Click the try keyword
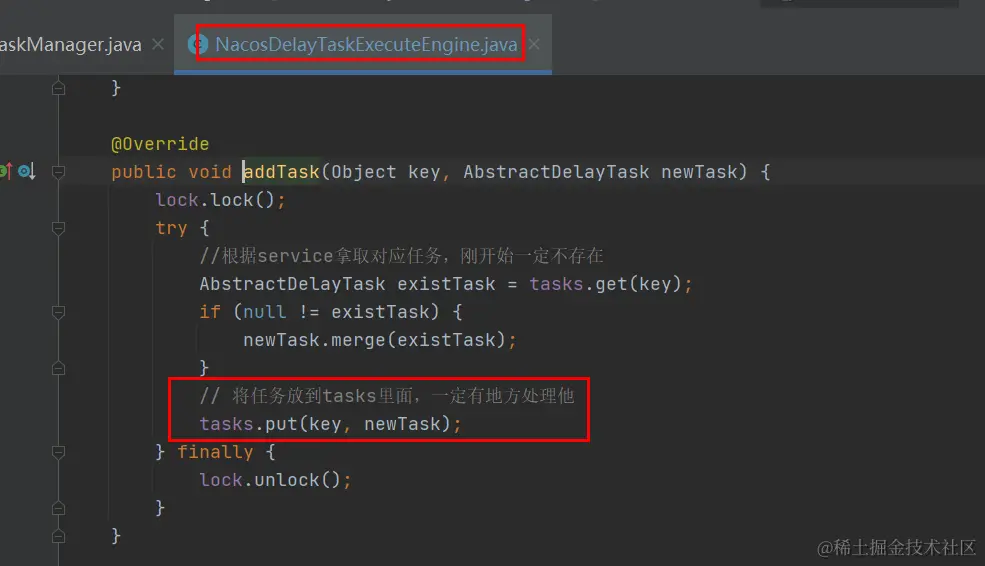Image resolution: width=985 pixels, height=566 pixels. [171, 228]
